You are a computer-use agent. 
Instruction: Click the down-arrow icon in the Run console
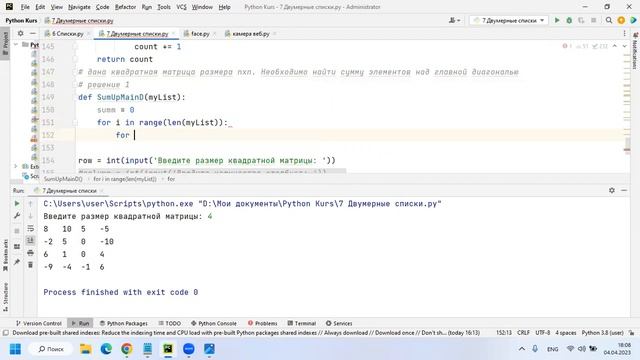pyautogui.click(x=30, y=216)
